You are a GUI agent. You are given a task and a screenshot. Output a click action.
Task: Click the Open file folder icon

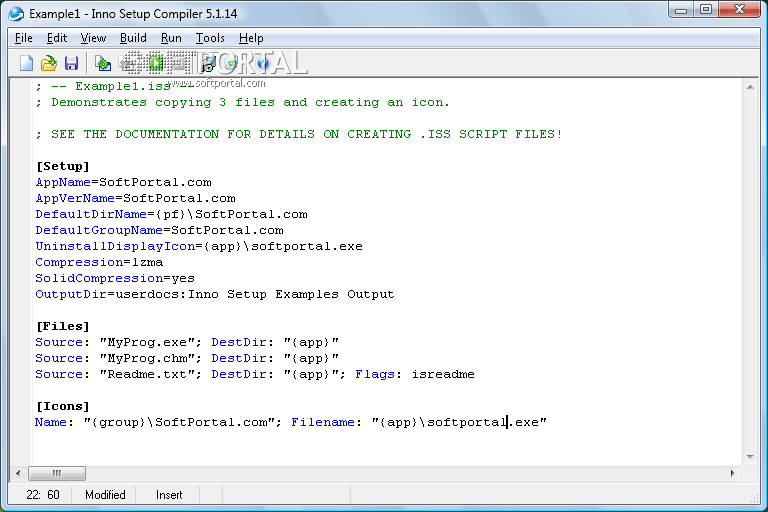(48, 63)
